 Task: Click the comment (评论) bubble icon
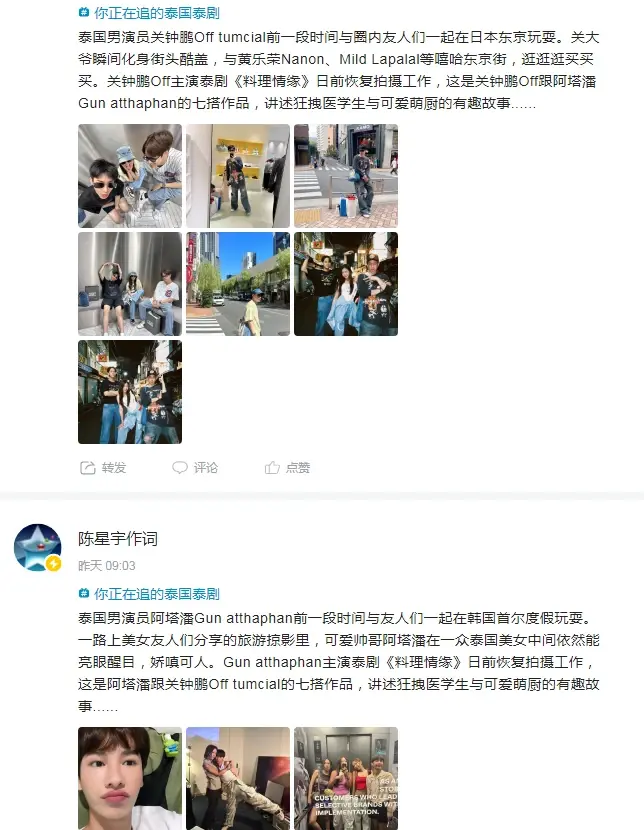180,467
